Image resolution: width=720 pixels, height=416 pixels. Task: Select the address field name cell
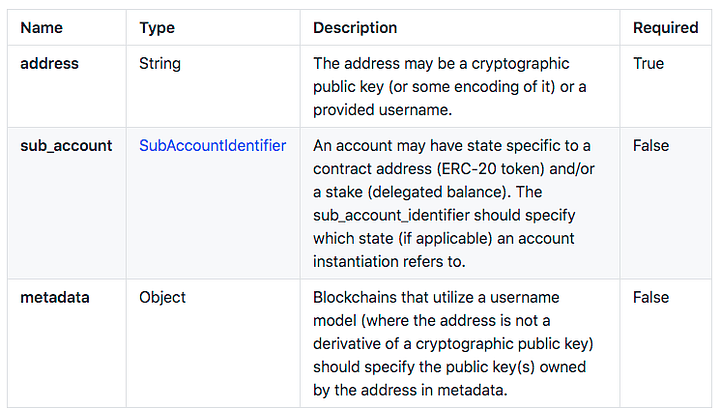pos(50,63)
